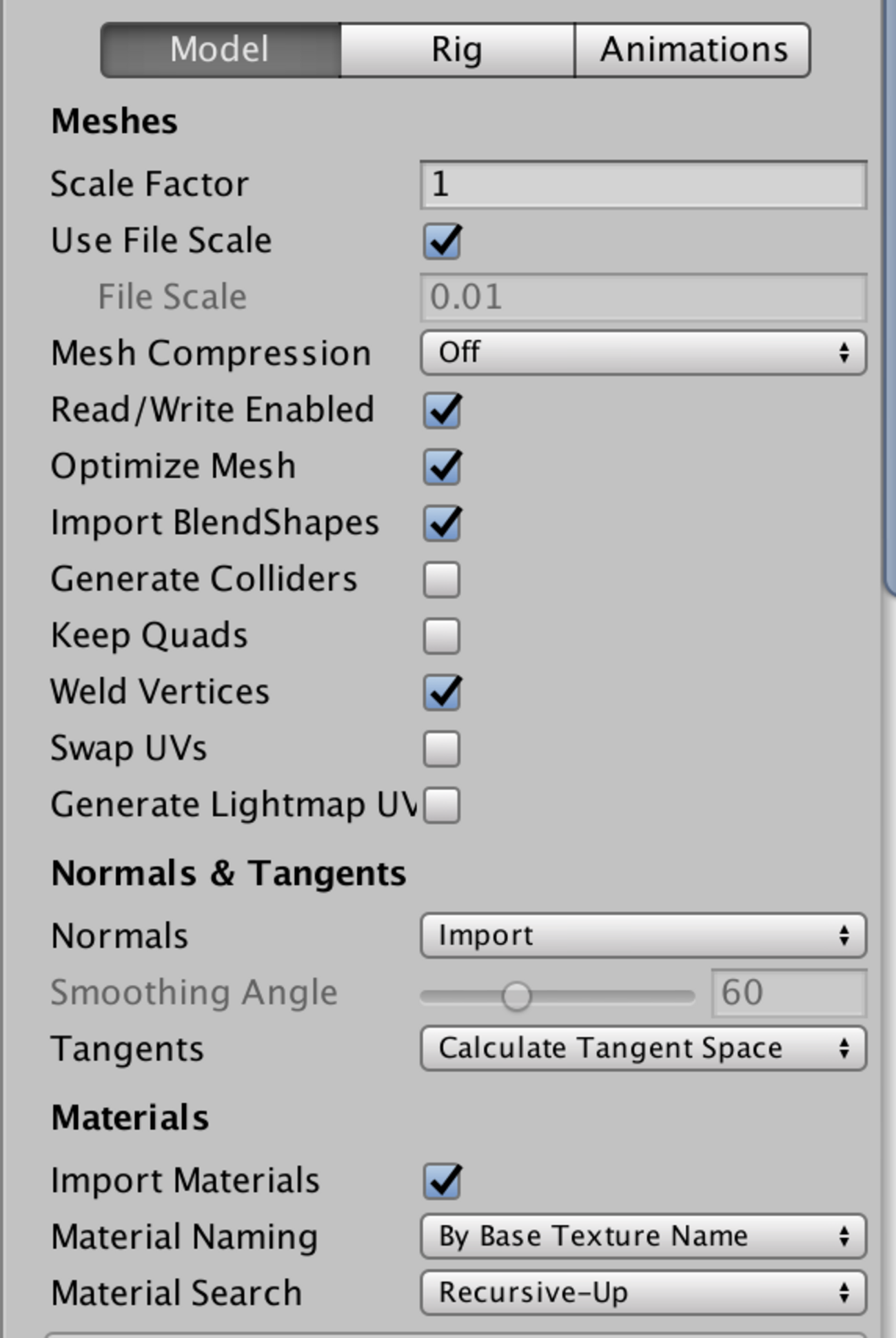The image size is (896, 1338).
Task: Open the Normals dropdown
Action: [x=641, y=935]
